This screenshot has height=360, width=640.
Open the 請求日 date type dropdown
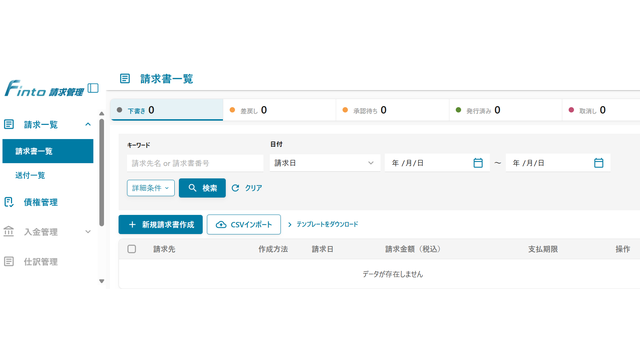325,163
